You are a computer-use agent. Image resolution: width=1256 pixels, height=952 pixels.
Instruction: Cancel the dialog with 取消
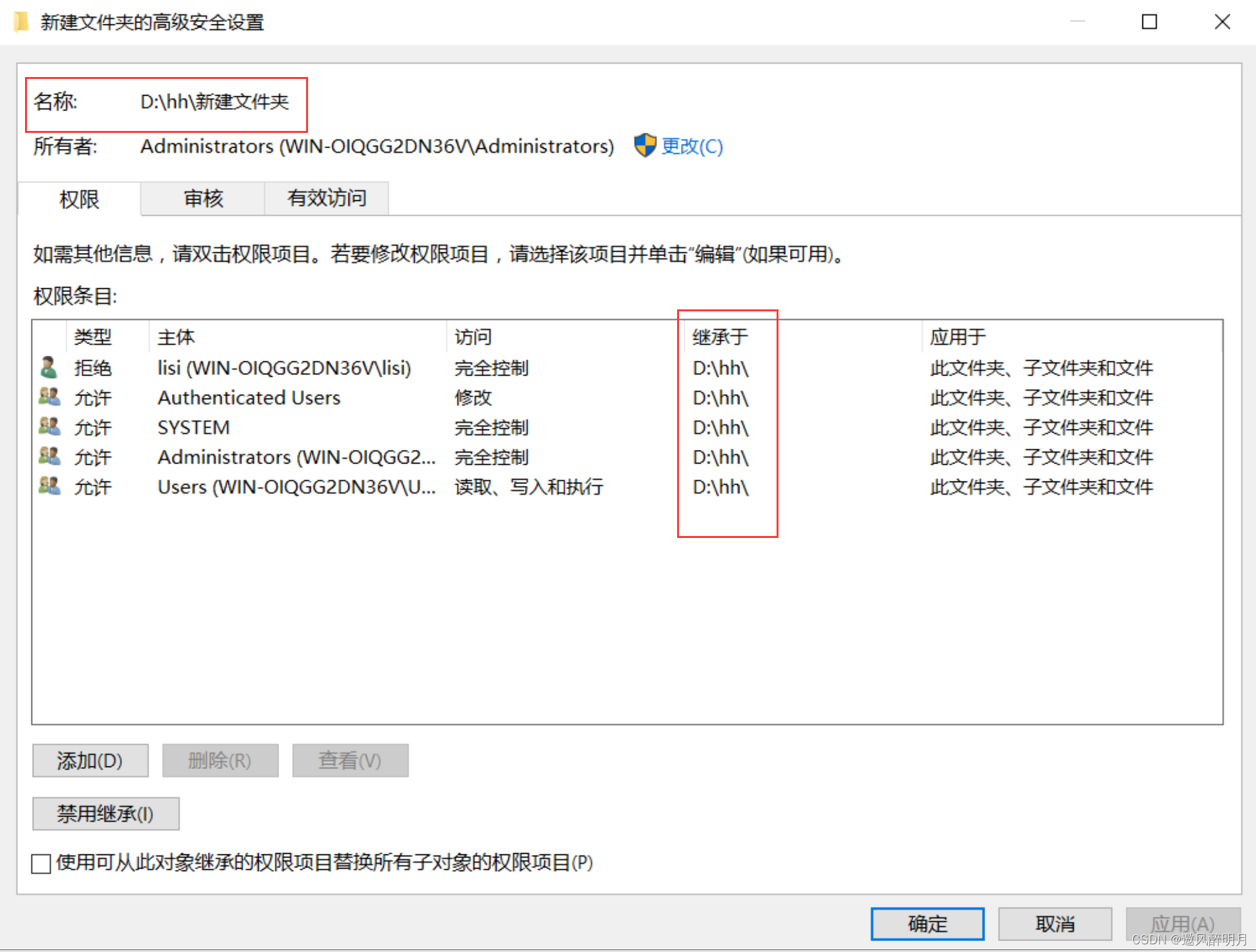[1054, 924]
